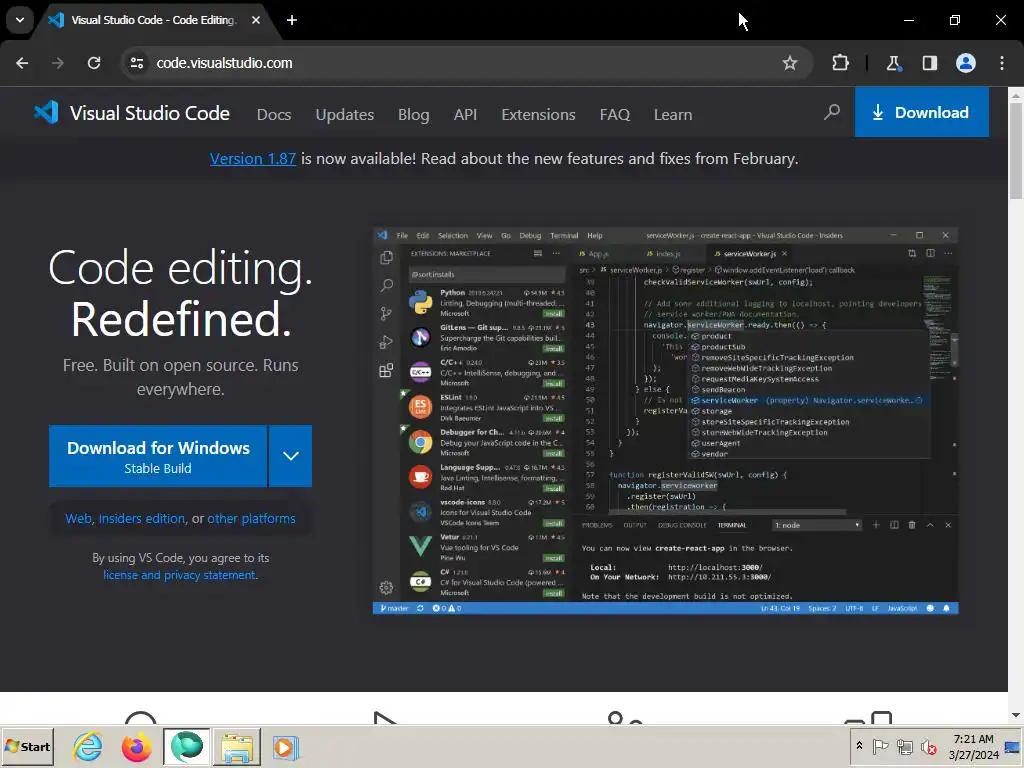Open the license and privacy statement link
The width and height of the screenshot is (1024, 768).
click(180, 575)
